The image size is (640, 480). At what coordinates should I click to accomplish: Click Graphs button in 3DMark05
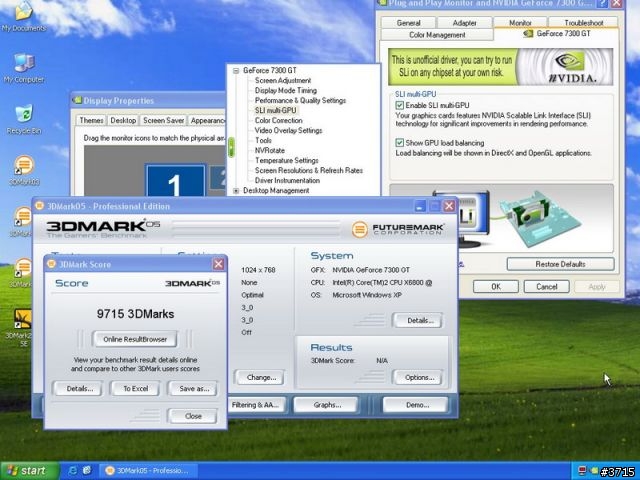327,405
